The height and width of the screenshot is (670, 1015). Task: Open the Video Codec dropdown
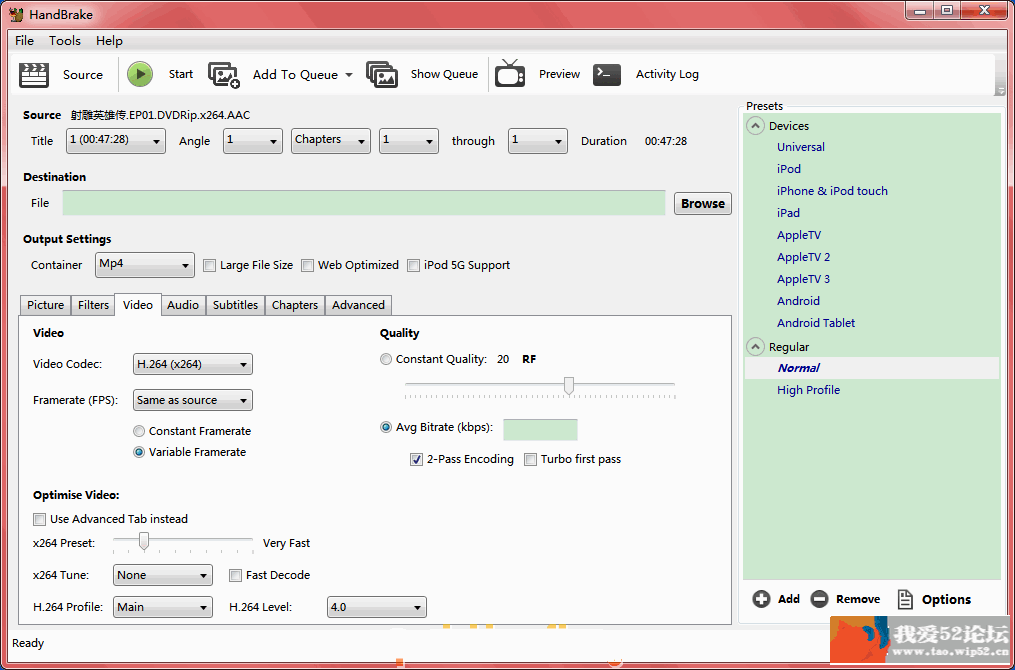(192, 364)
